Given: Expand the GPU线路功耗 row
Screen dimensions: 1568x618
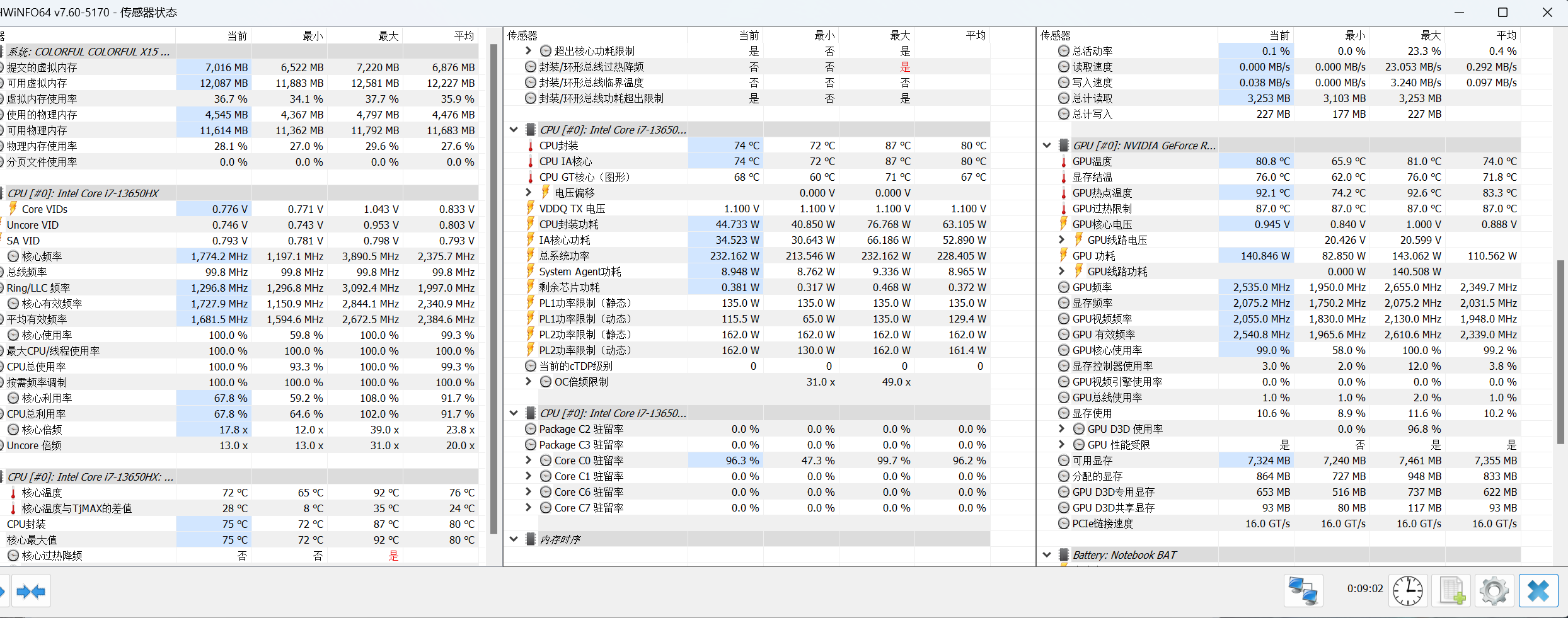Looking at the screenshot, I should tap(1062, 272).
